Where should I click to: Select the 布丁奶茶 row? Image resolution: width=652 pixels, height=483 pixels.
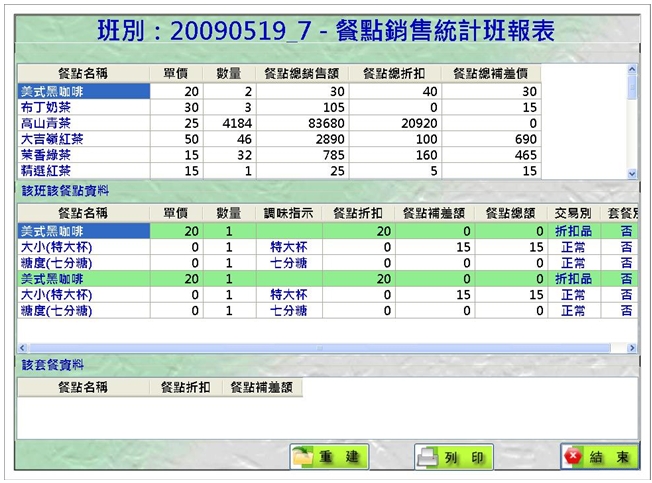tap(84, 107)
